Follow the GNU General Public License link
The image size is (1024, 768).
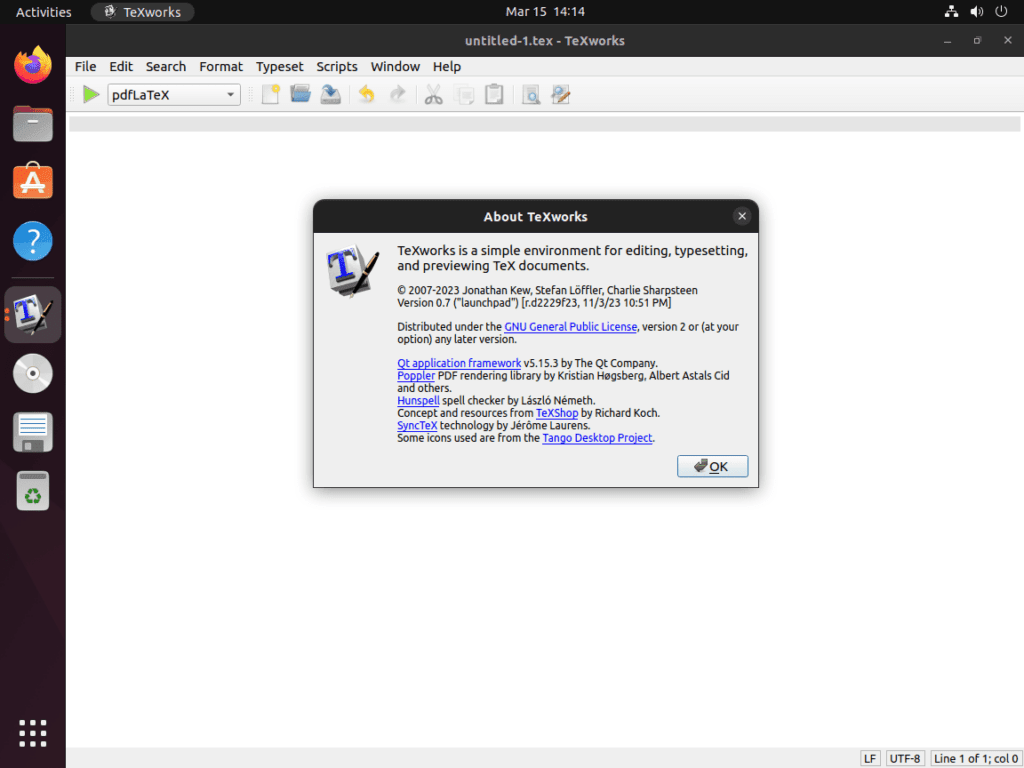pos(570,326)
